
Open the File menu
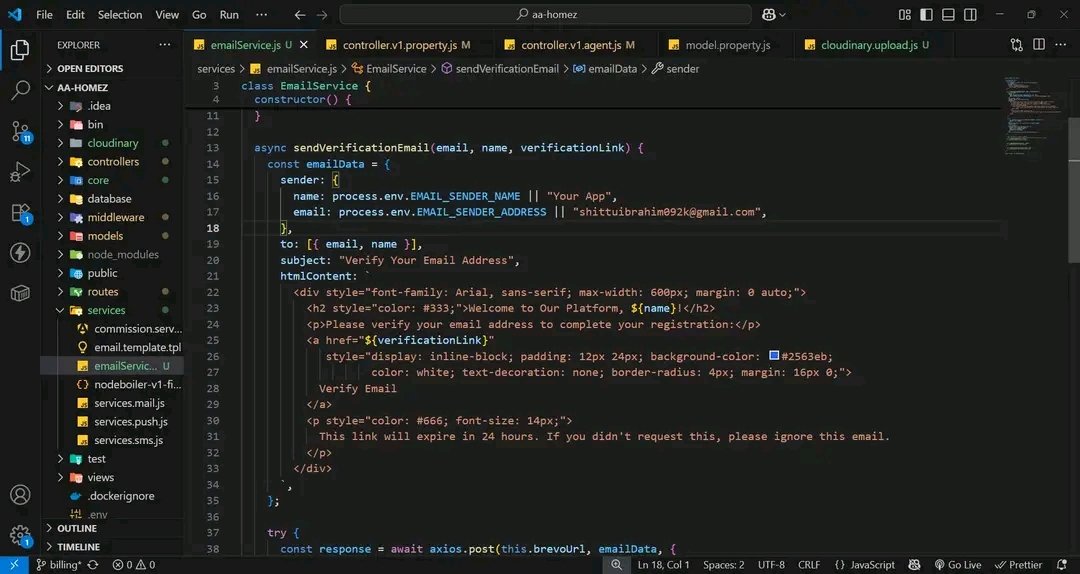pos(44,14)
